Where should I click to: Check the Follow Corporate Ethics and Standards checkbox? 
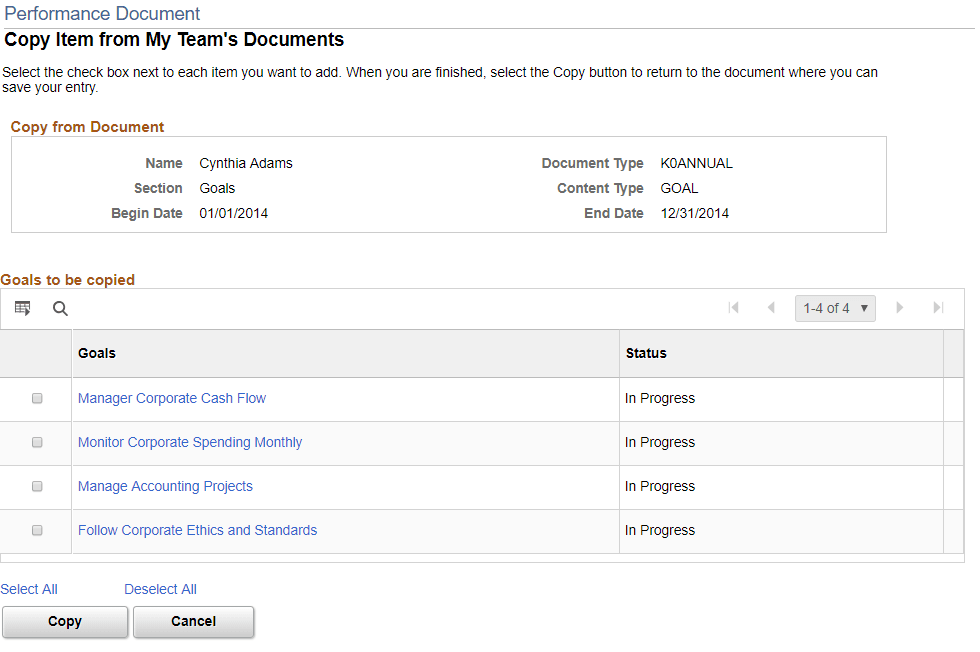[x=36, y=530]
